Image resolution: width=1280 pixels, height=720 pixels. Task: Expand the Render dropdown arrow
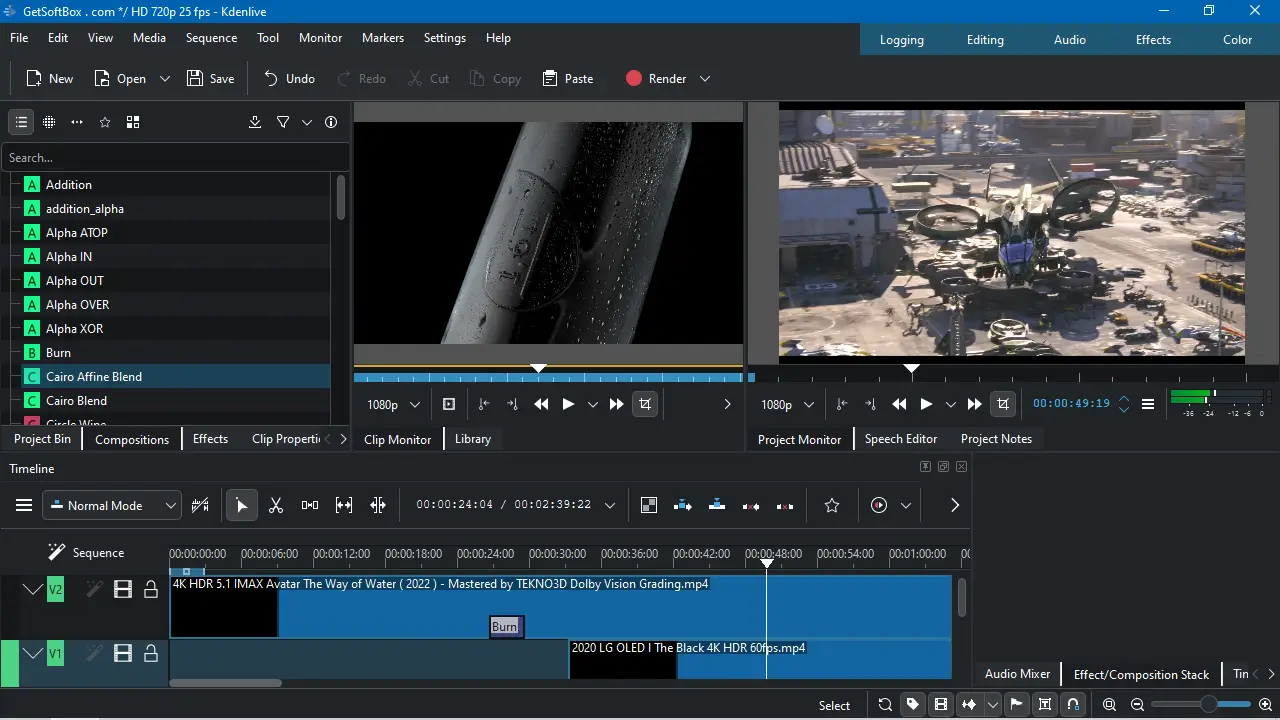coord(705,79)
